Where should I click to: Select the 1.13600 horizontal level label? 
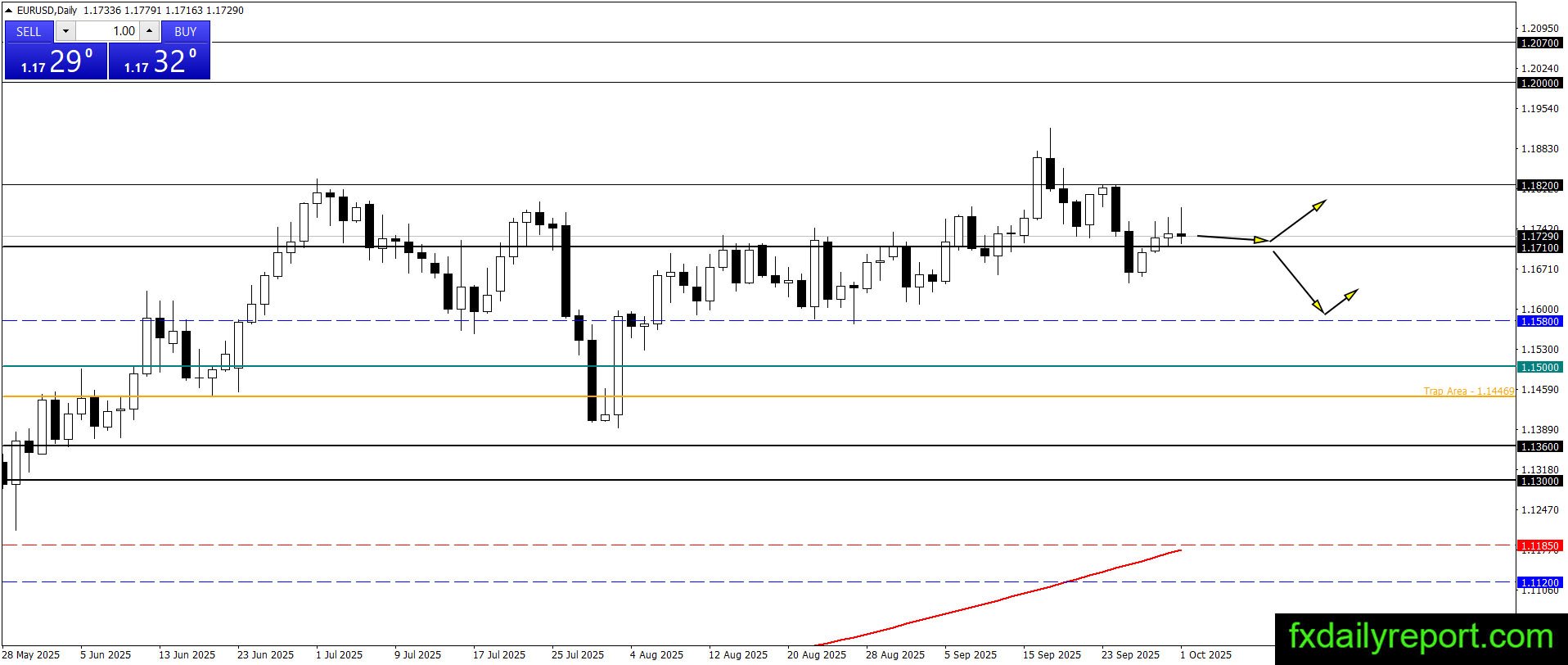[x=1539, y=447]
